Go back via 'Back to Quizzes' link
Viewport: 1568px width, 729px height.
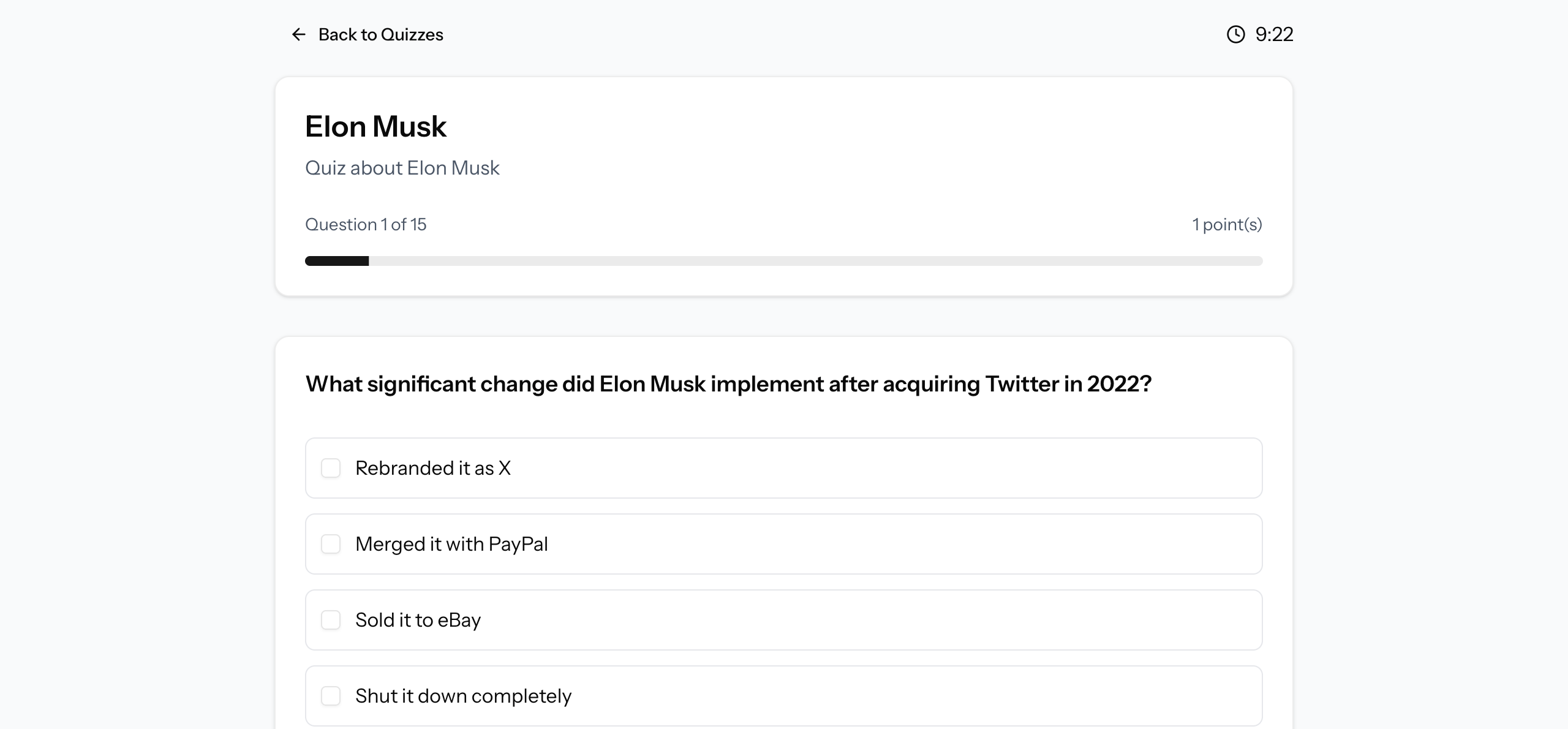pyautogui.click(x=380, y=34)
